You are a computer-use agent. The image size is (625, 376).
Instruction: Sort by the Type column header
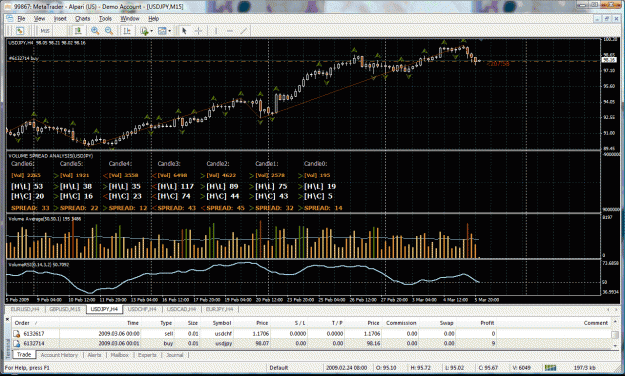coord(157,323)
